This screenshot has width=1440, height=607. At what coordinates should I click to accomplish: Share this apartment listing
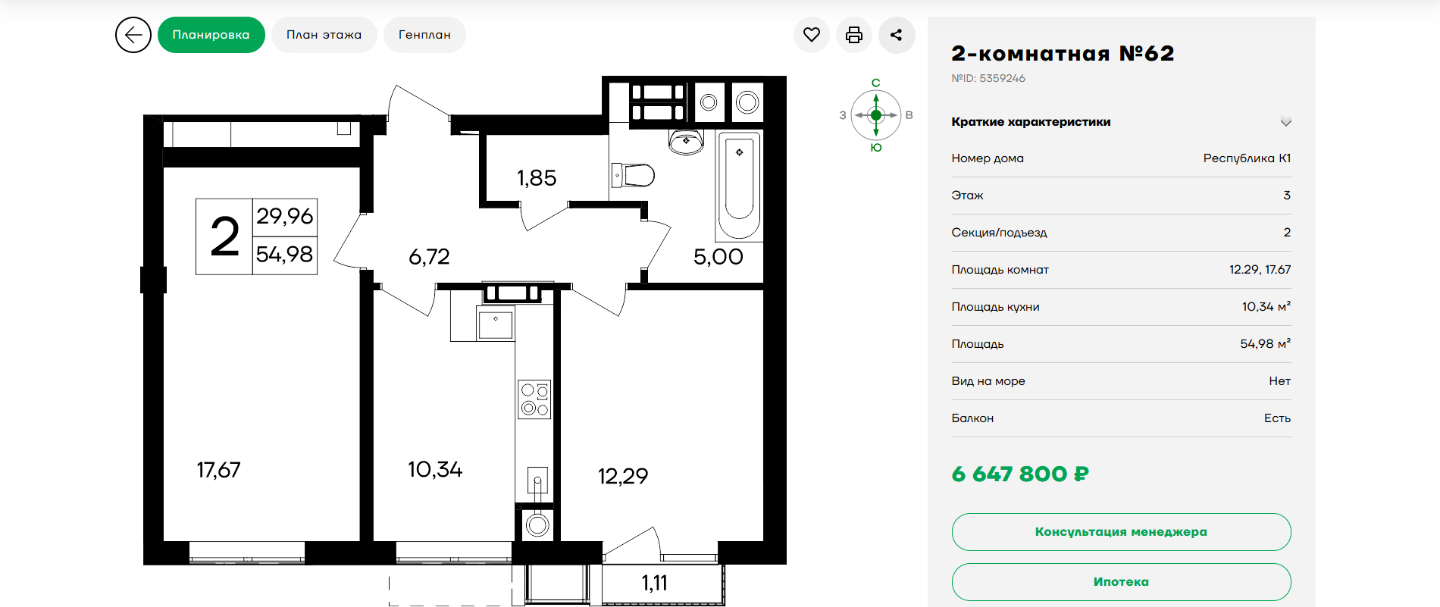(x=896, y=35)
